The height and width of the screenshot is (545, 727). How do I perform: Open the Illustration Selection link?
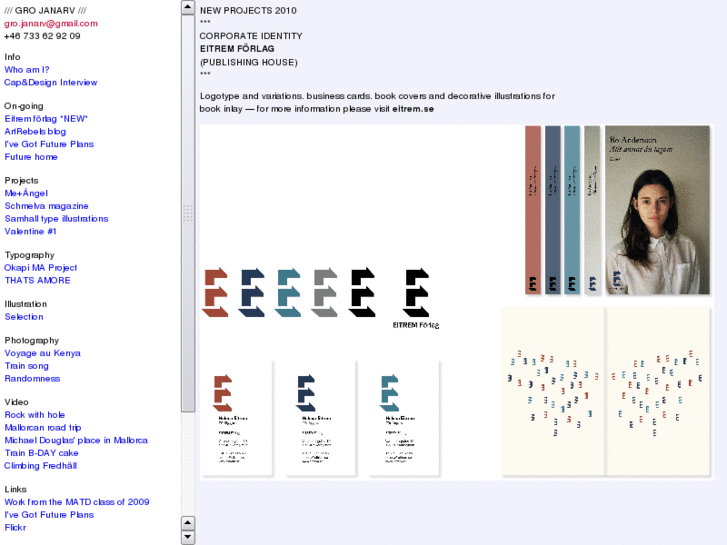click(x=24, y=316)
